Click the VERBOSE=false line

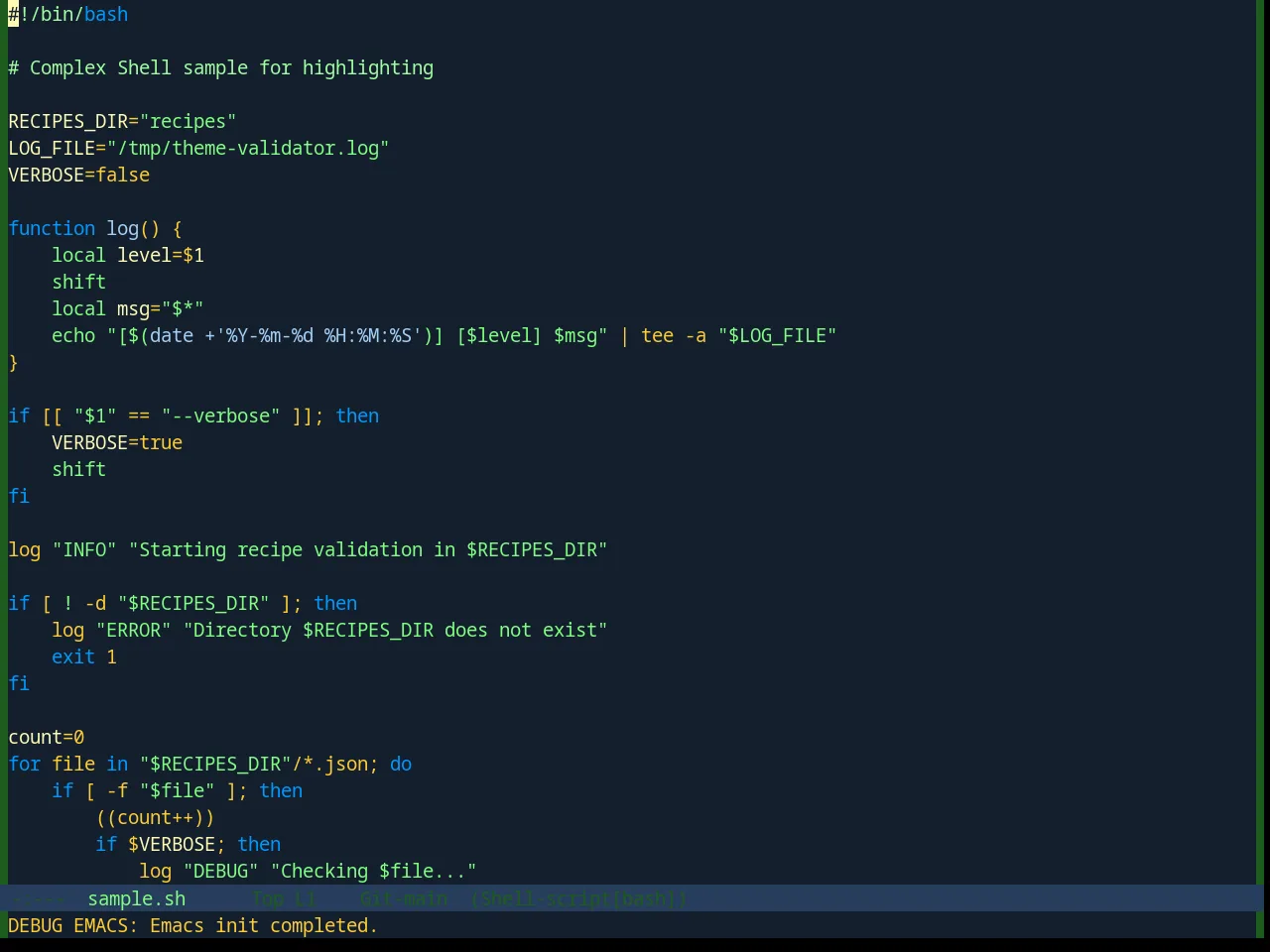pos(79,175)
